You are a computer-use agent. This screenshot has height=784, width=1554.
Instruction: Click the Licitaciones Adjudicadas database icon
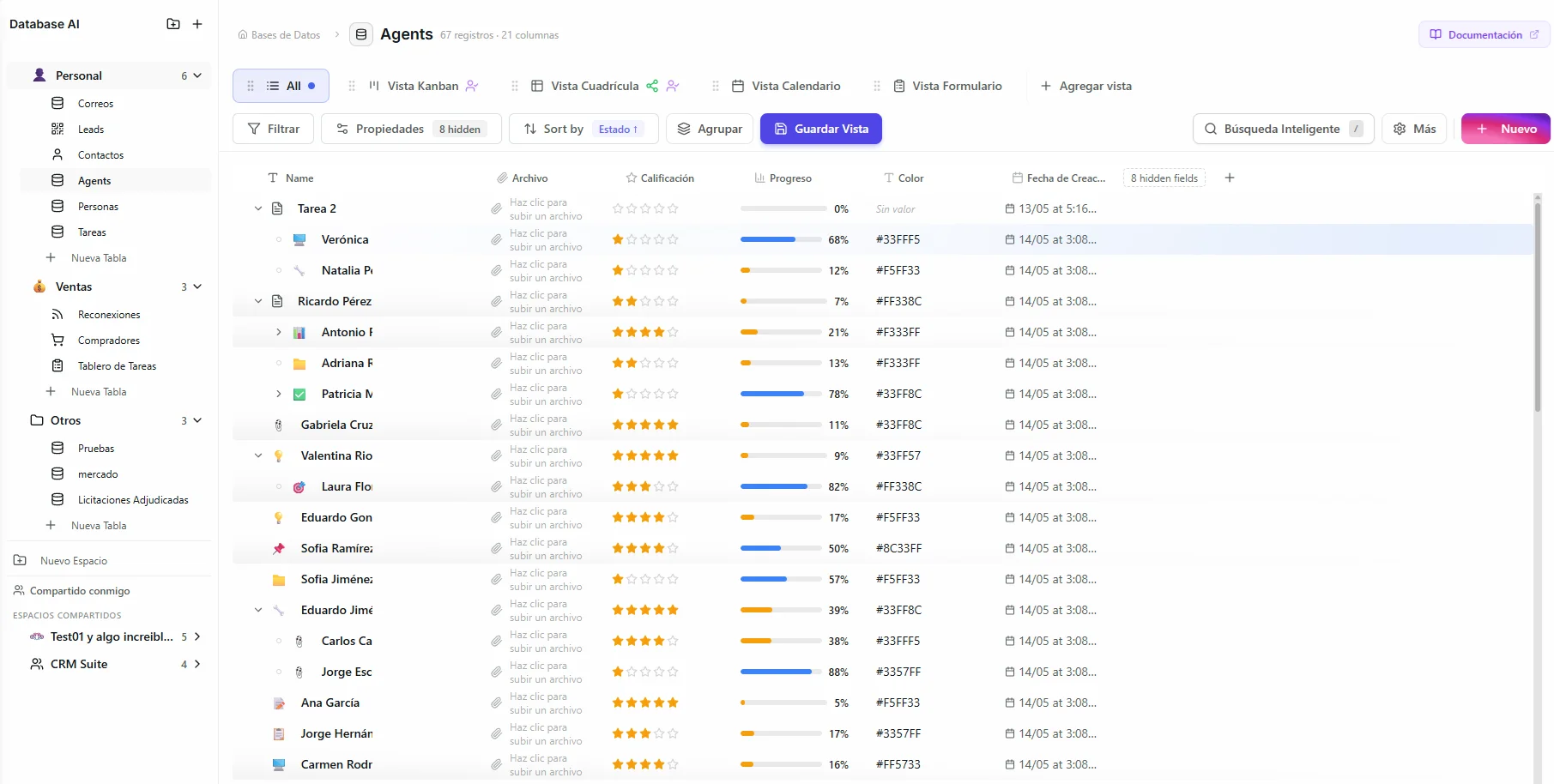click(x=57, y=499)
